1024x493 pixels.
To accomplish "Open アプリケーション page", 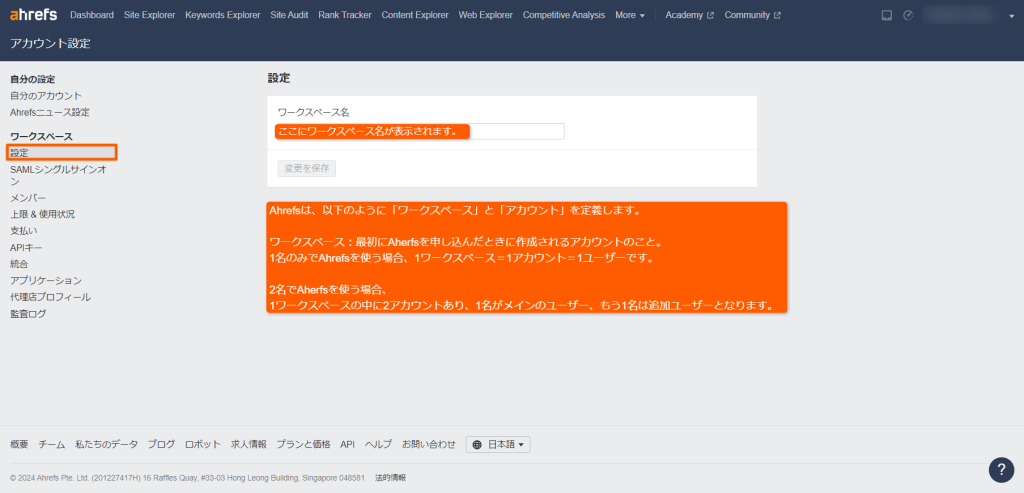I will point(46,281).
